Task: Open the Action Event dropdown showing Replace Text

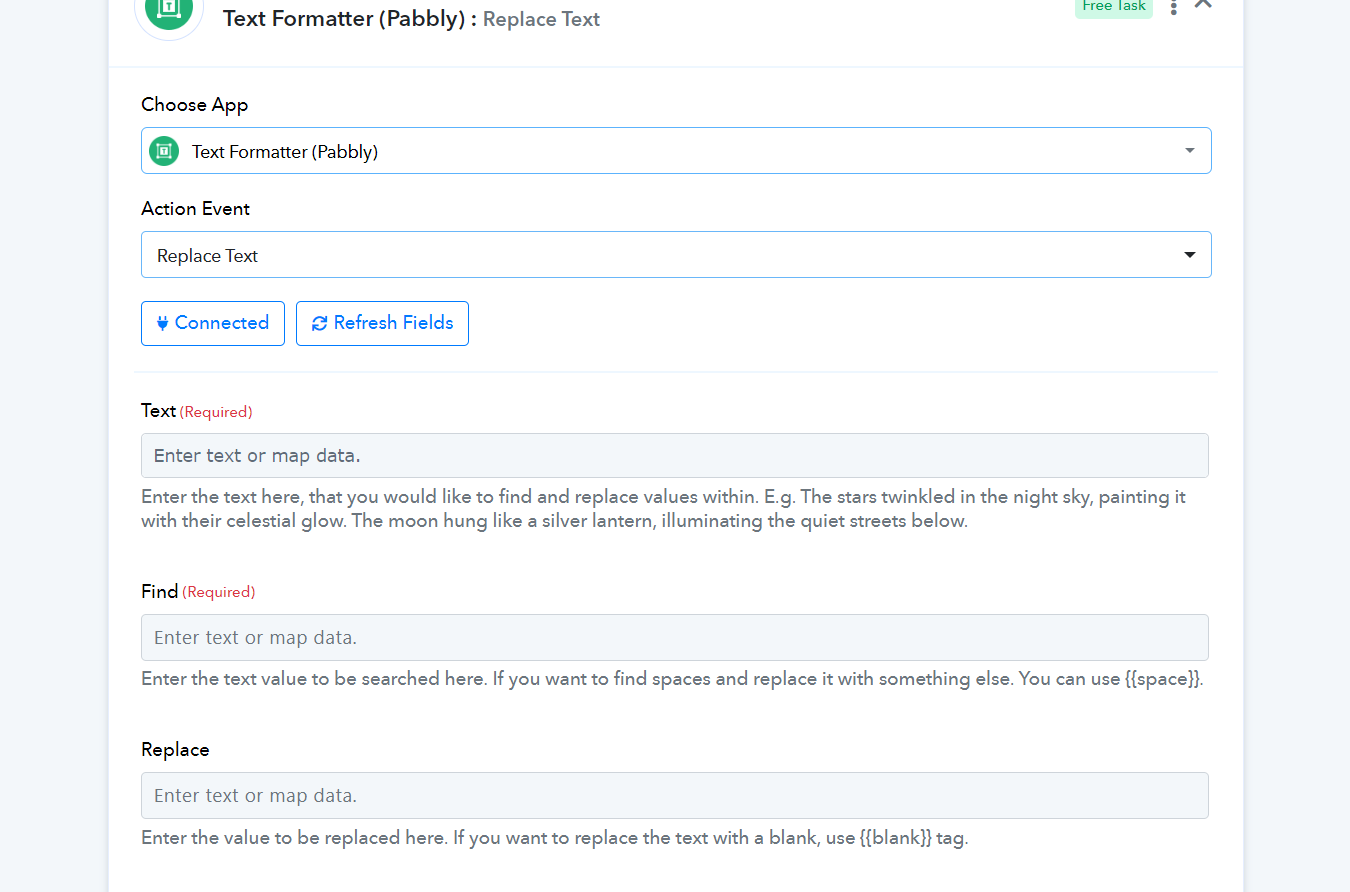Action: coord(676,255)
